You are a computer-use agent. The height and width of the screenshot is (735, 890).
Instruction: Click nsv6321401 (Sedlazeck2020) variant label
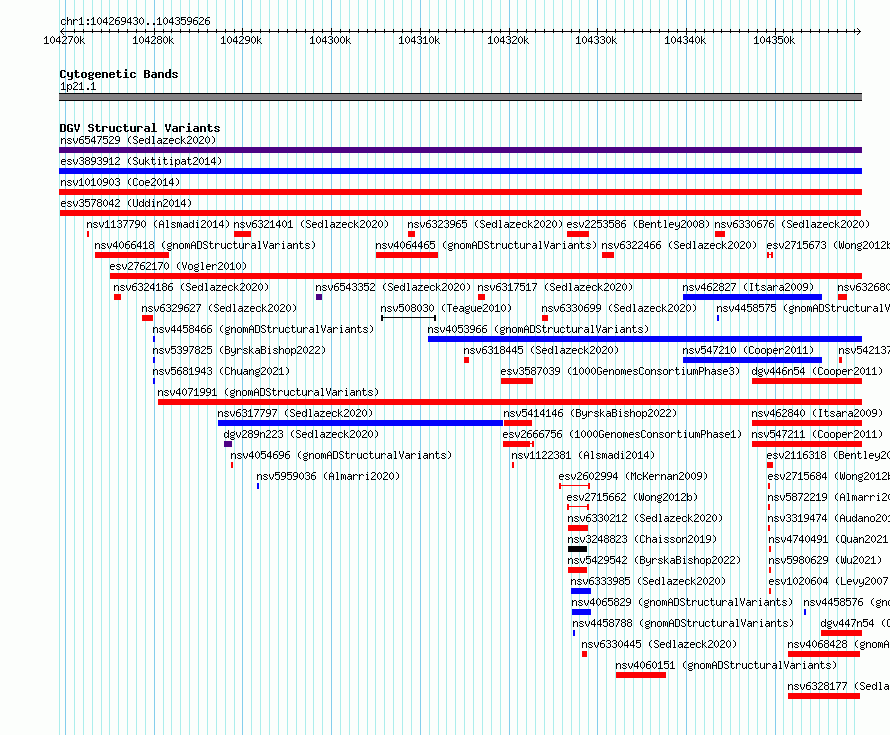coord(311,224)
